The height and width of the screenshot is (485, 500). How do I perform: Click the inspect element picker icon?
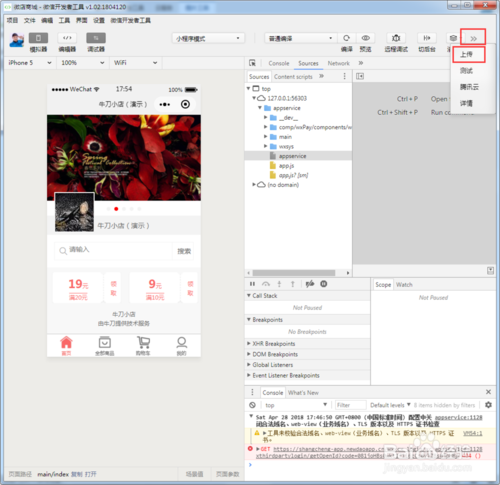pos(252,63)
